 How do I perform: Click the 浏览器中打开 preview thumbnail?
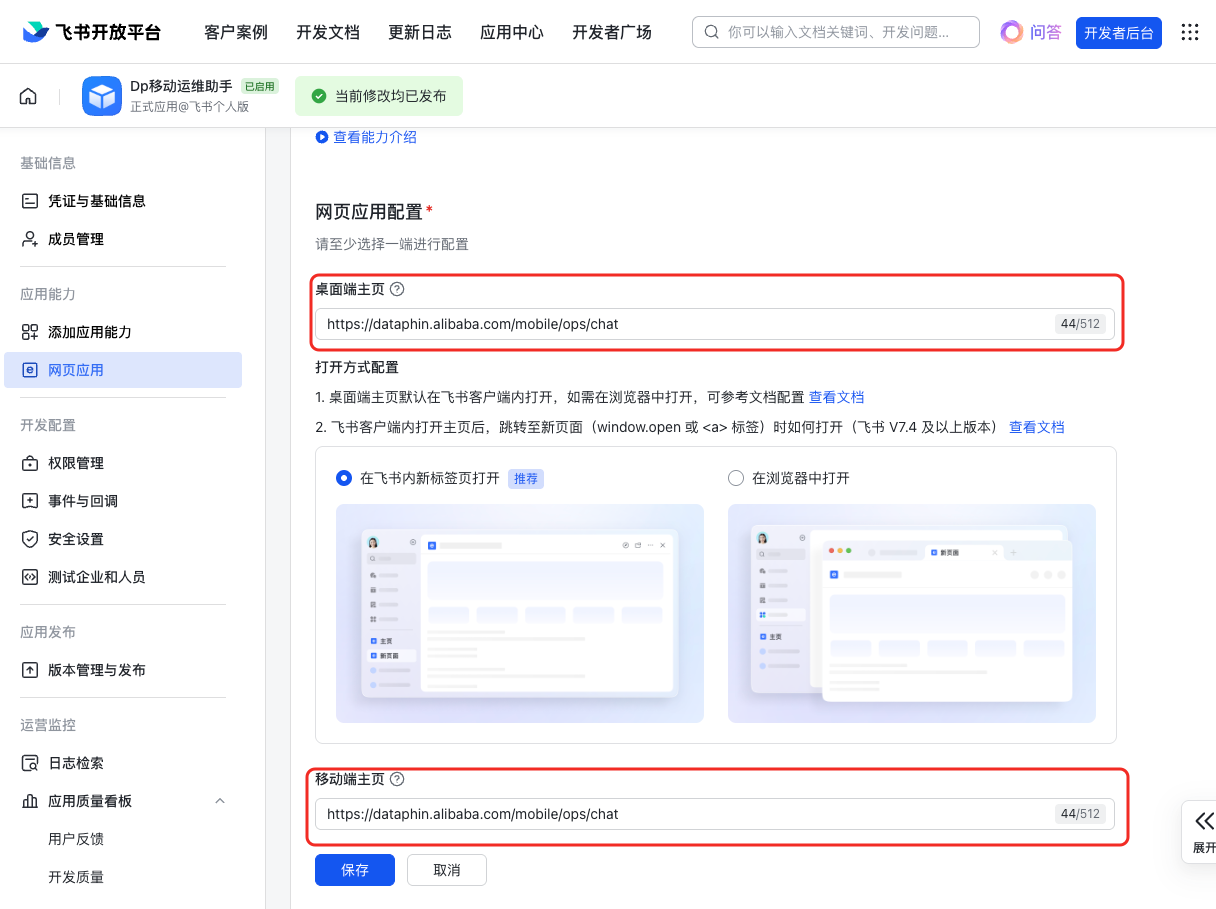click(x=912, y=613)
